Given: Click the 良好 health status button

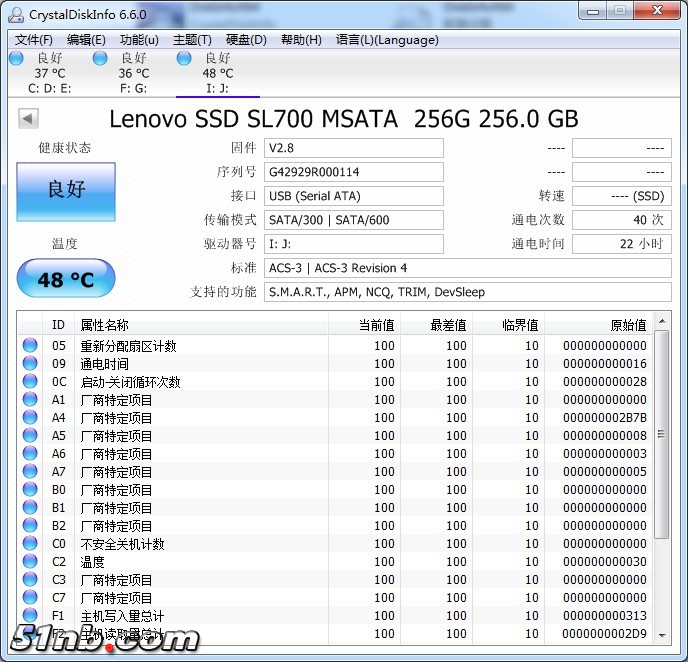Looking at the screenshot, I should [66, 191].
